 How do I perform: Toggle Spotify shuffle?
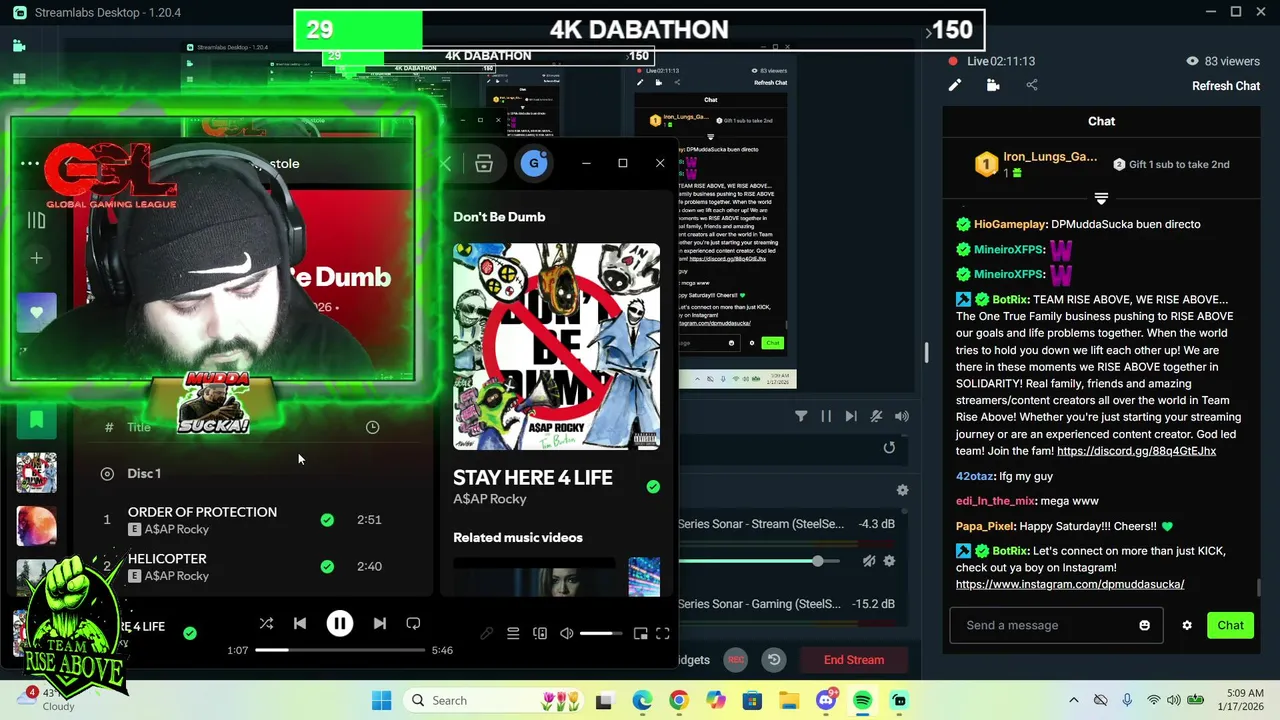(x=266, y=623)
